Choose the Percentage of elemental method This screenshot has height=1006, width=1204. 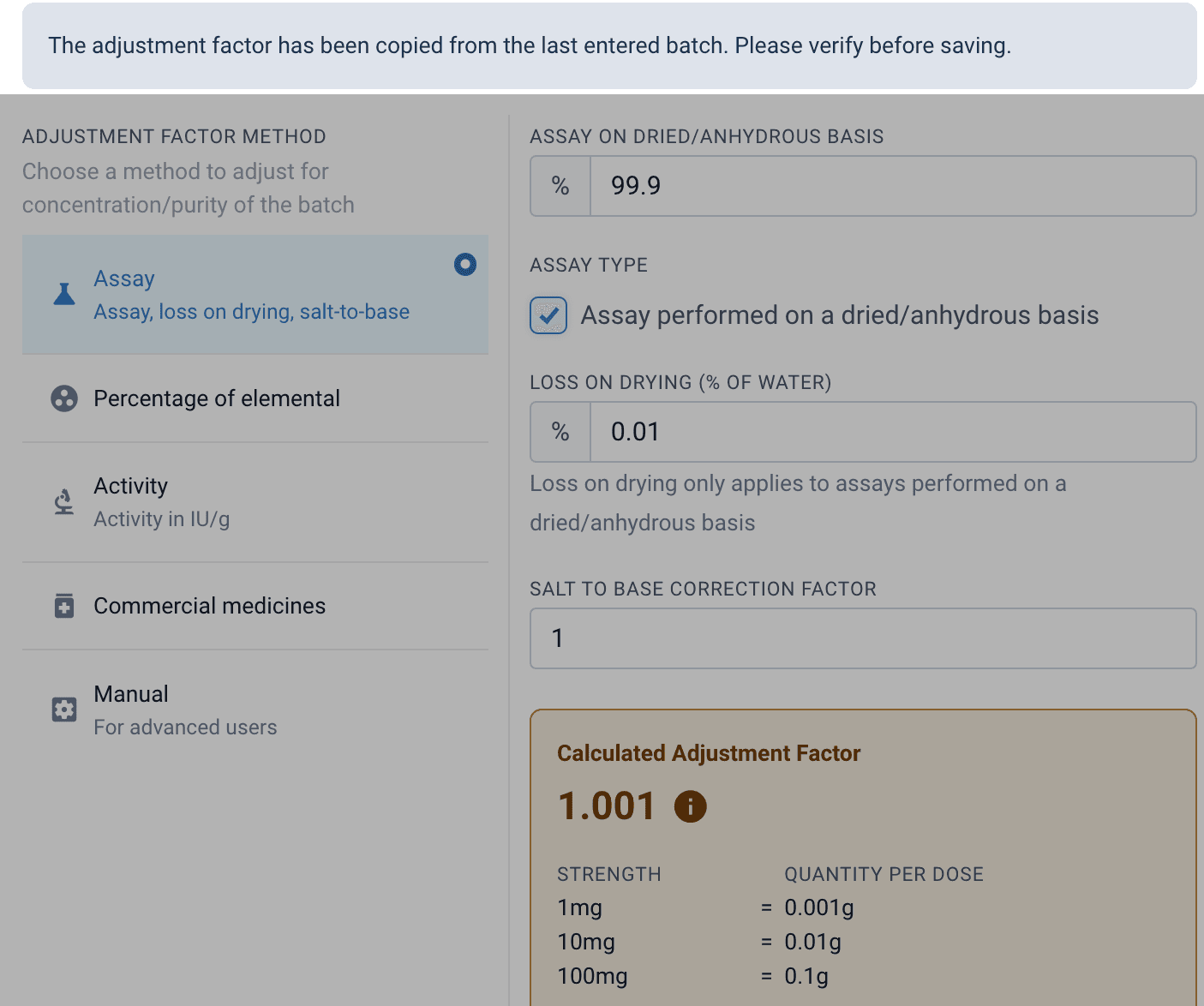point(255,398)
